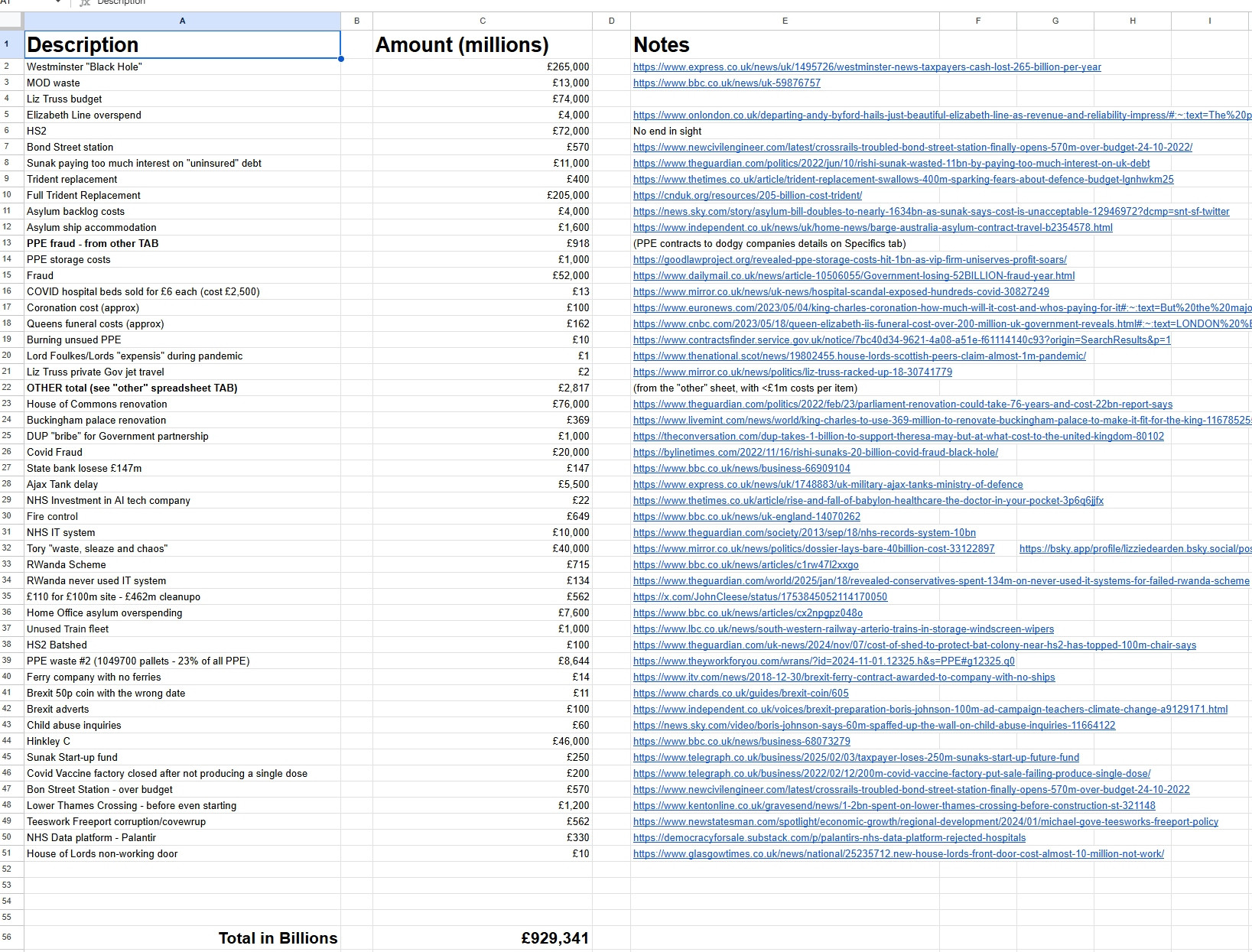Screen dimensions: 1252x952
Task: Open the John Cleese x.com status link
Action: click(x=760, y=597)
